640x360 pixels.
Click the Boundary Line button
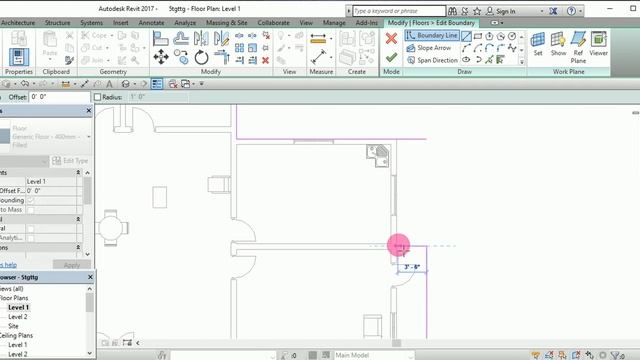coord(432,36)
